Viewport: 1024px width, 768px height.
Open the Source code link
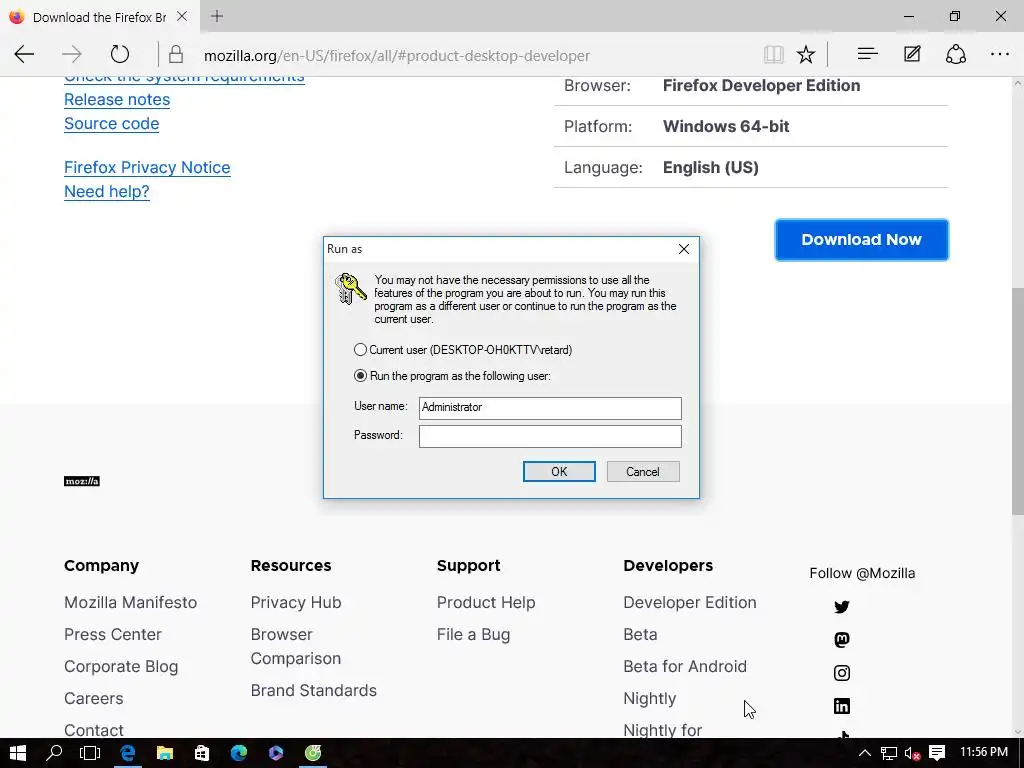coord(112,123)
